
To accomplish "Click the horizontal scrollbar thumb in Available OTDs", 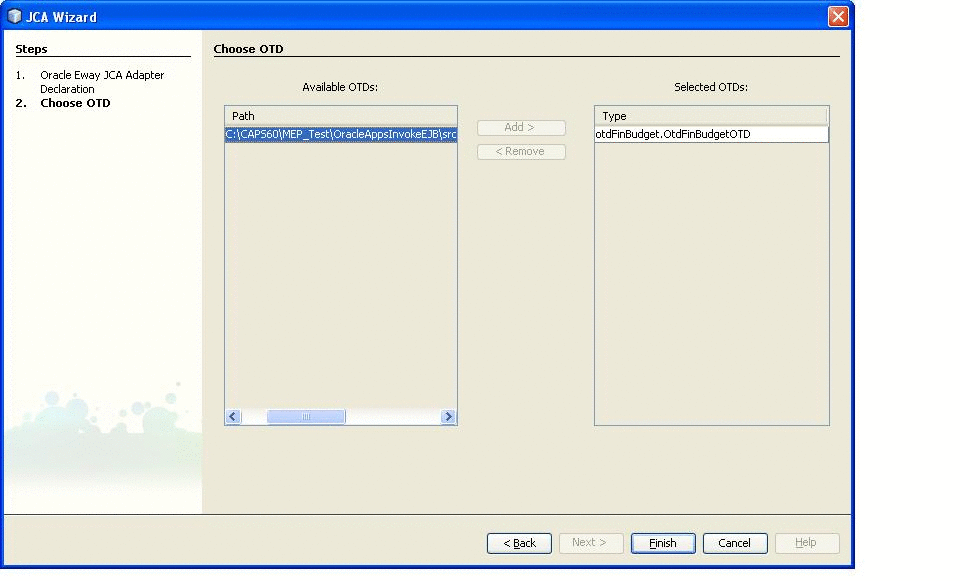I will pyautogui.click(x=306, y=416).
